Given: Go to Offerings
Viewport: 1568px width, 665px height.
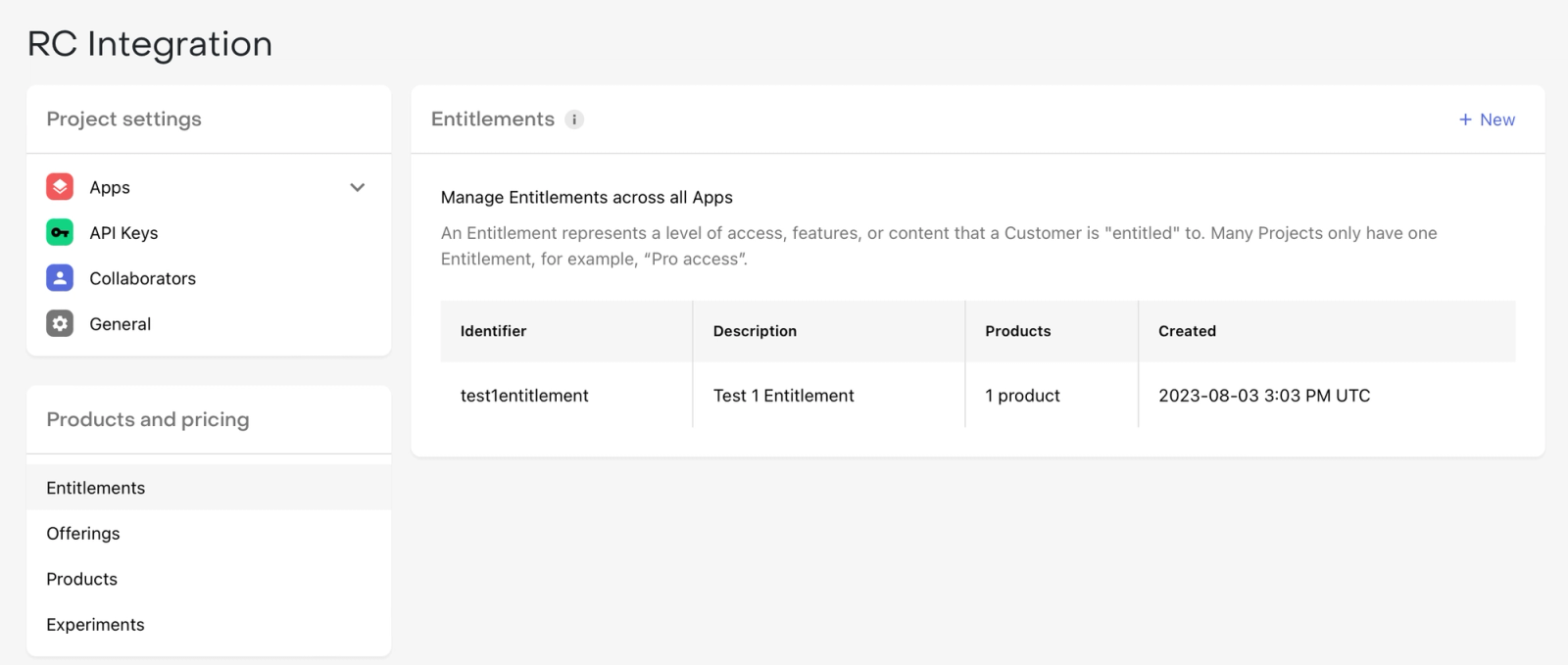Looking at the screenshot, I should pos(209,534).
